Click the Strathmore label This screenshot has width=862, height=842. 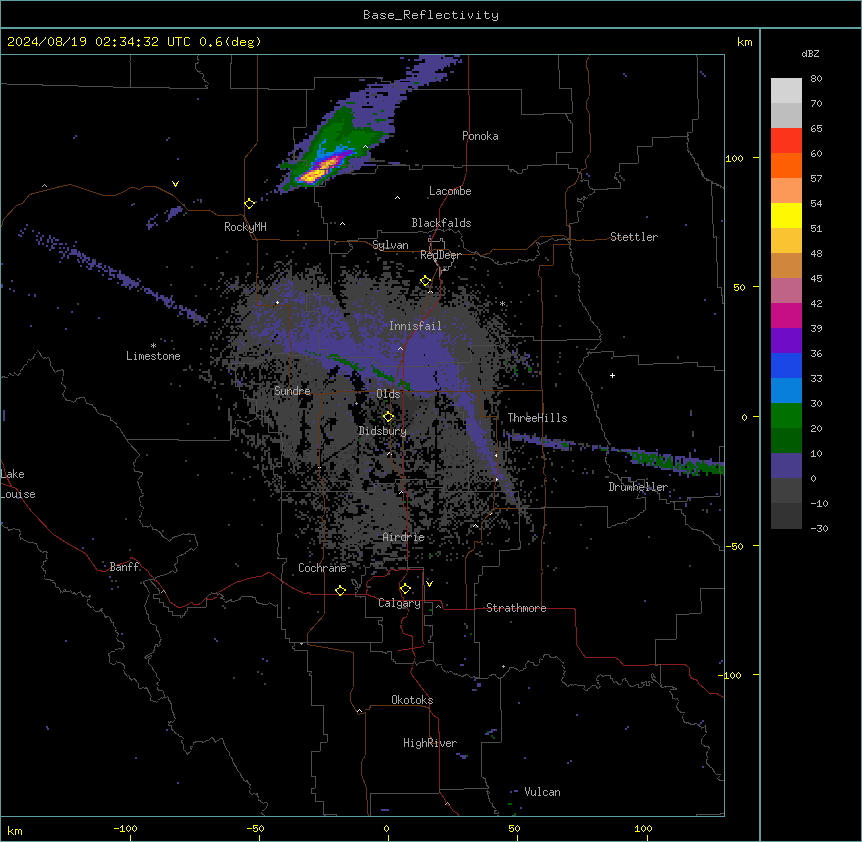point(516,608)
